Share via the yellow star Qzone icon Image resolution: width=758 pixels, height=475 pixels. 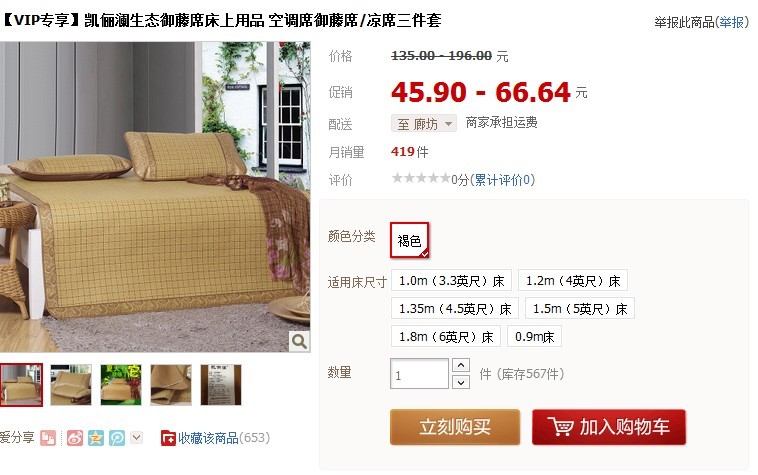coord(96,438)
